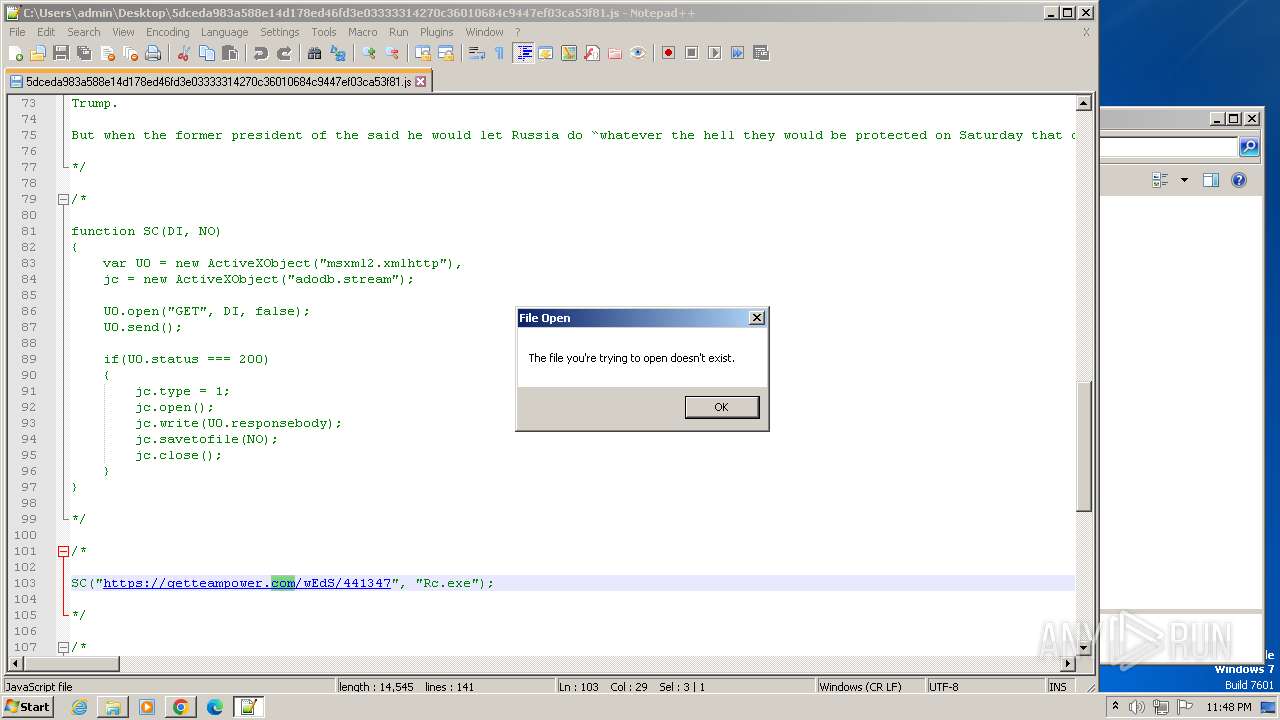Screen dimensions: 1280x720
Task: Collapse the comment fold at line 79
Action: pos(63,199)
